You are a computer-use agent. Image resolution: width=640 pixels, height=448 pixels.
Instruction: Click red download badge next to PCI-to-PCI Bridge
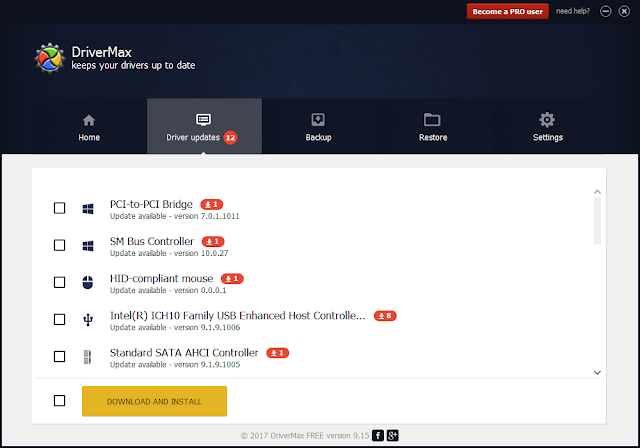click(211, 204)
